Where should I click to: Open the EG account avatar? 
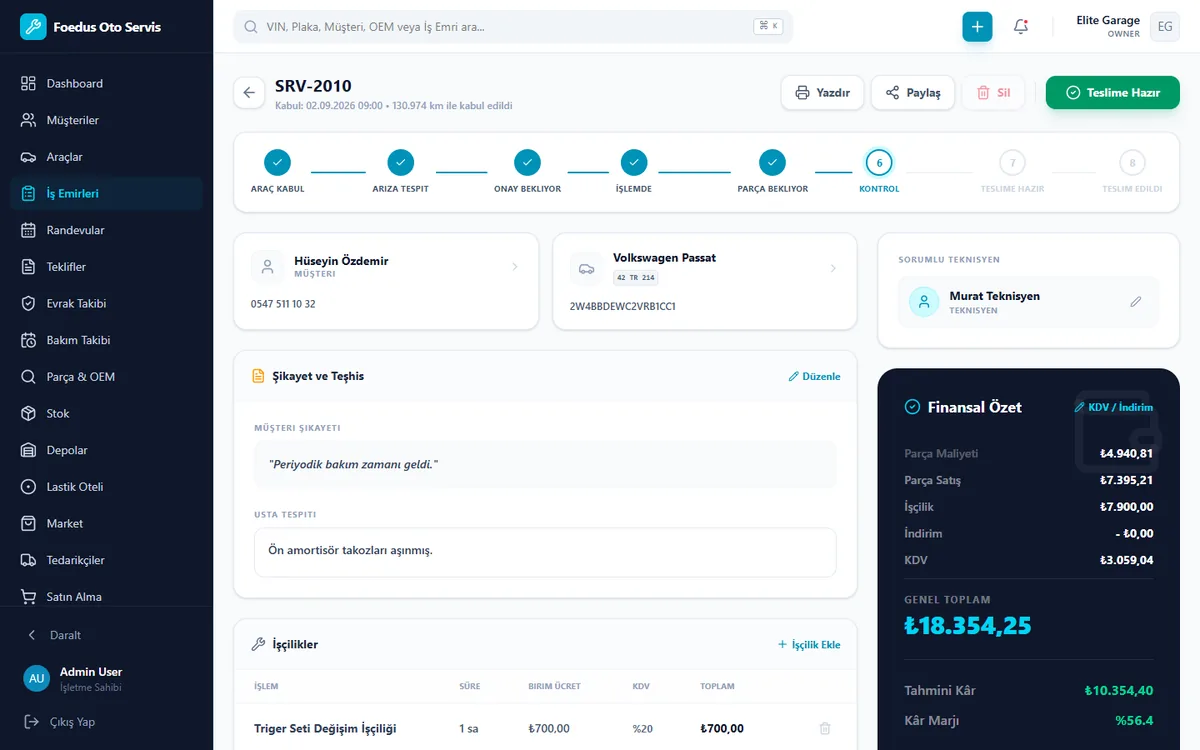click(x=1165, y=27)
